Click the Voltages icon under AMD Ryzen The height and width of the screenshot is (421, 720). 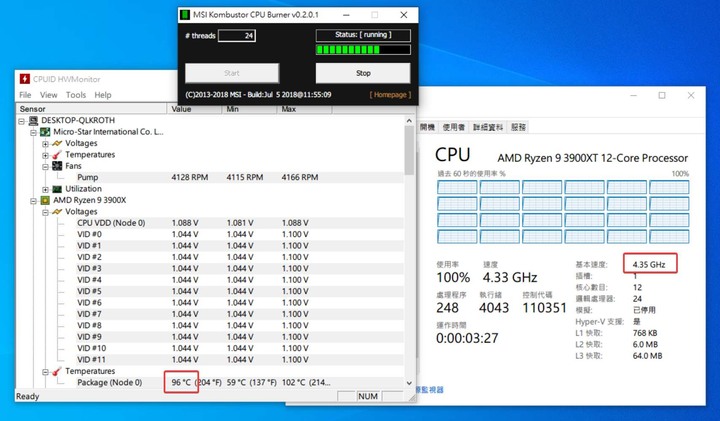[x=57, y=212]
